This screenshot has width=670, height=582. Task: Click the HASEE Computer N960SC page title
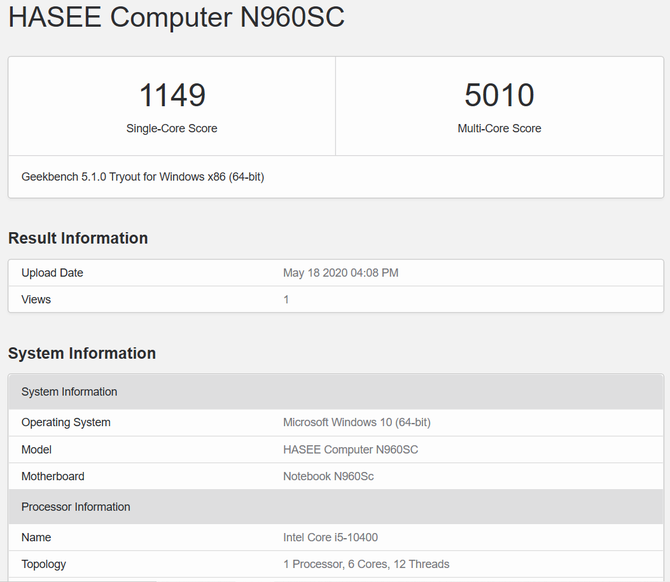click(176, 17)
